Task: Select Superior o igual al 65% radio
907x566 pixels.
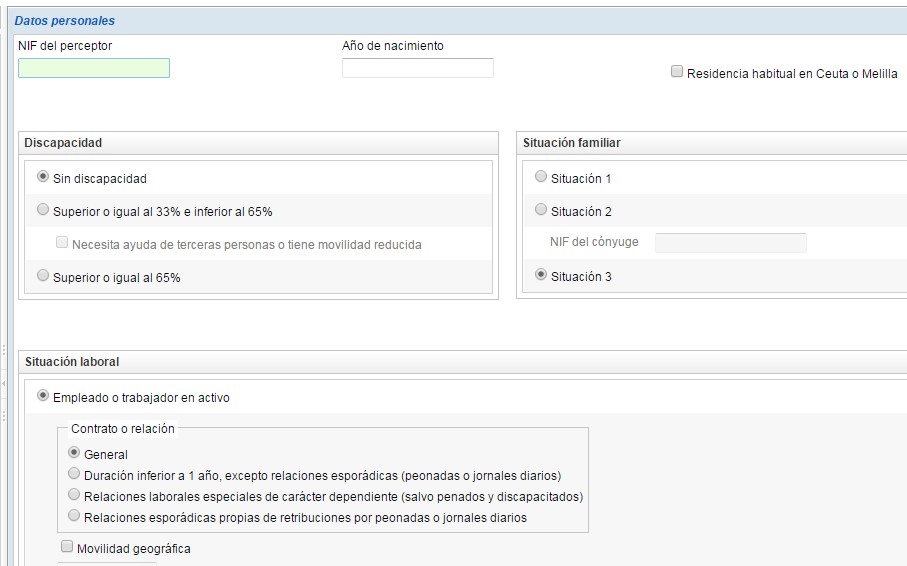Action: pyautogui.click(x=43, y=276)
